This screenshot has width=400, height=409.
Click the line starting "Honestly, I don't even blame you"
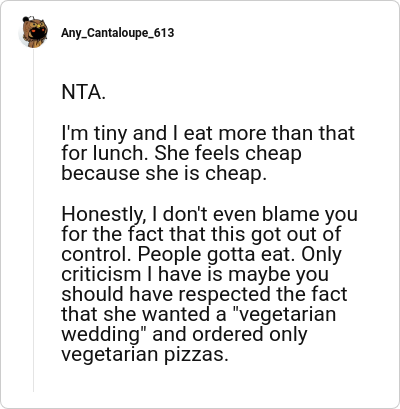click(x=209, y=214)
